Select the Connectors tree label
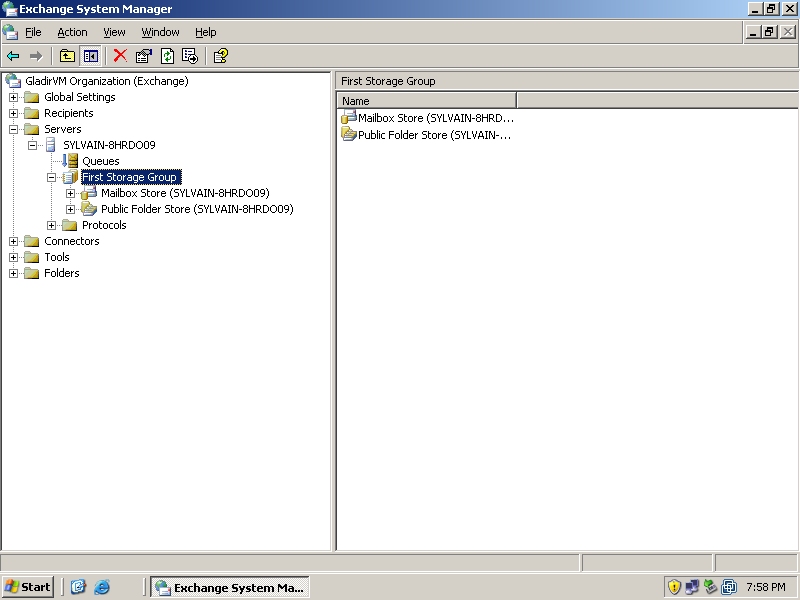The height and width of the screenshot is (600, 800). 72,241
